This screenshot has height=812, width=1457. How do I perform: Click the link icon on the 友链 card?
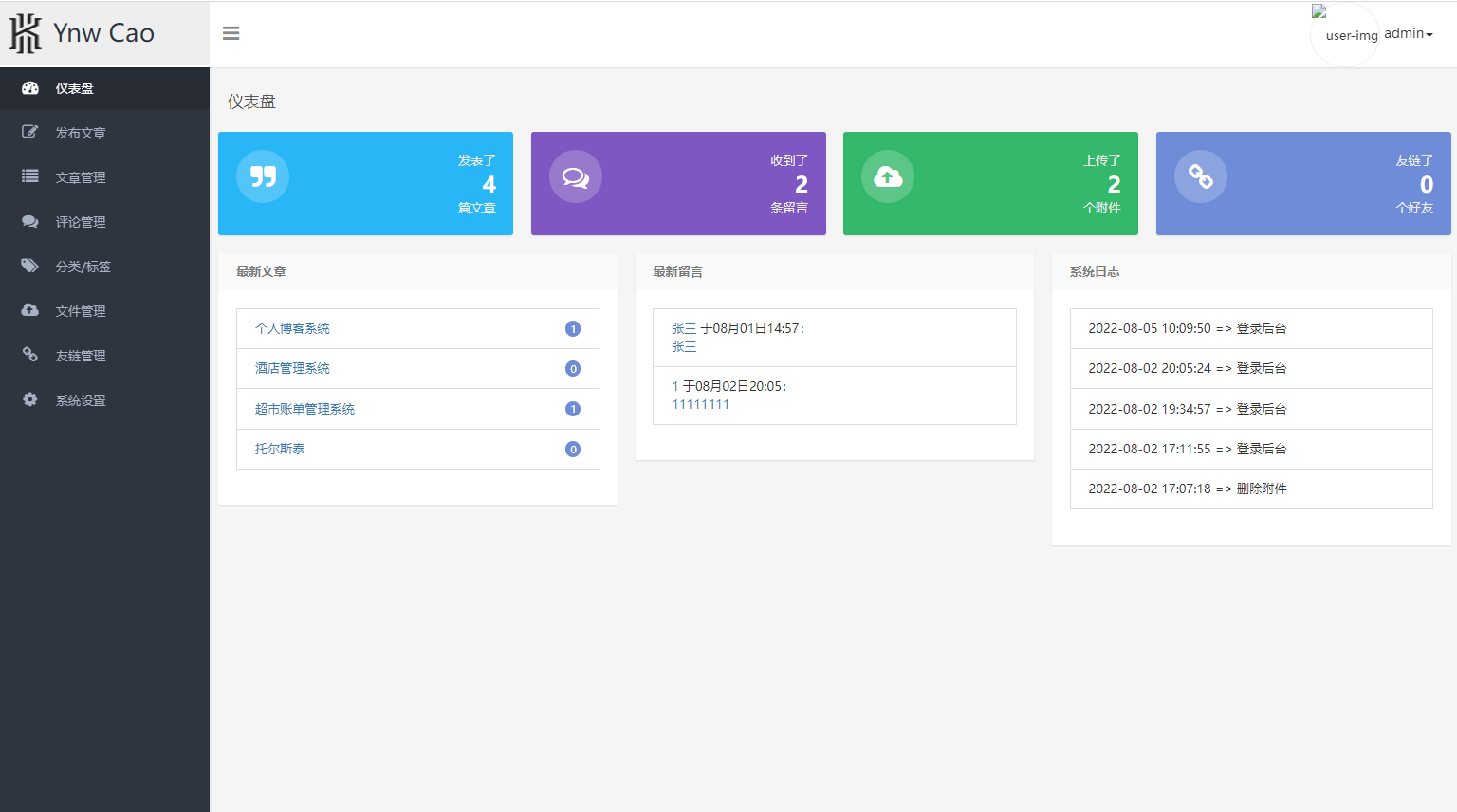click(x=1201, y=176)
